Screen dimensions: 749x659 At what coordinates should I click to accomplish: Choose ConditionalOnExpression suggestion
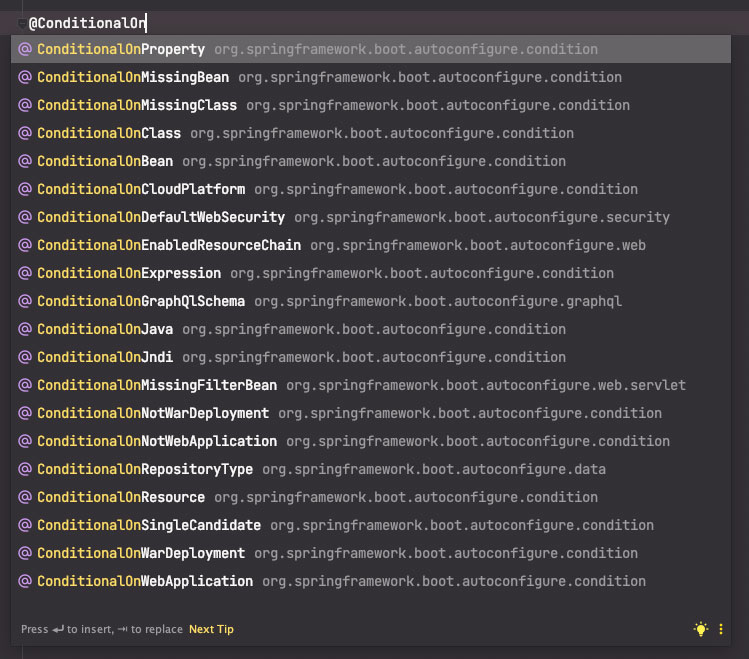pos(371,273)
